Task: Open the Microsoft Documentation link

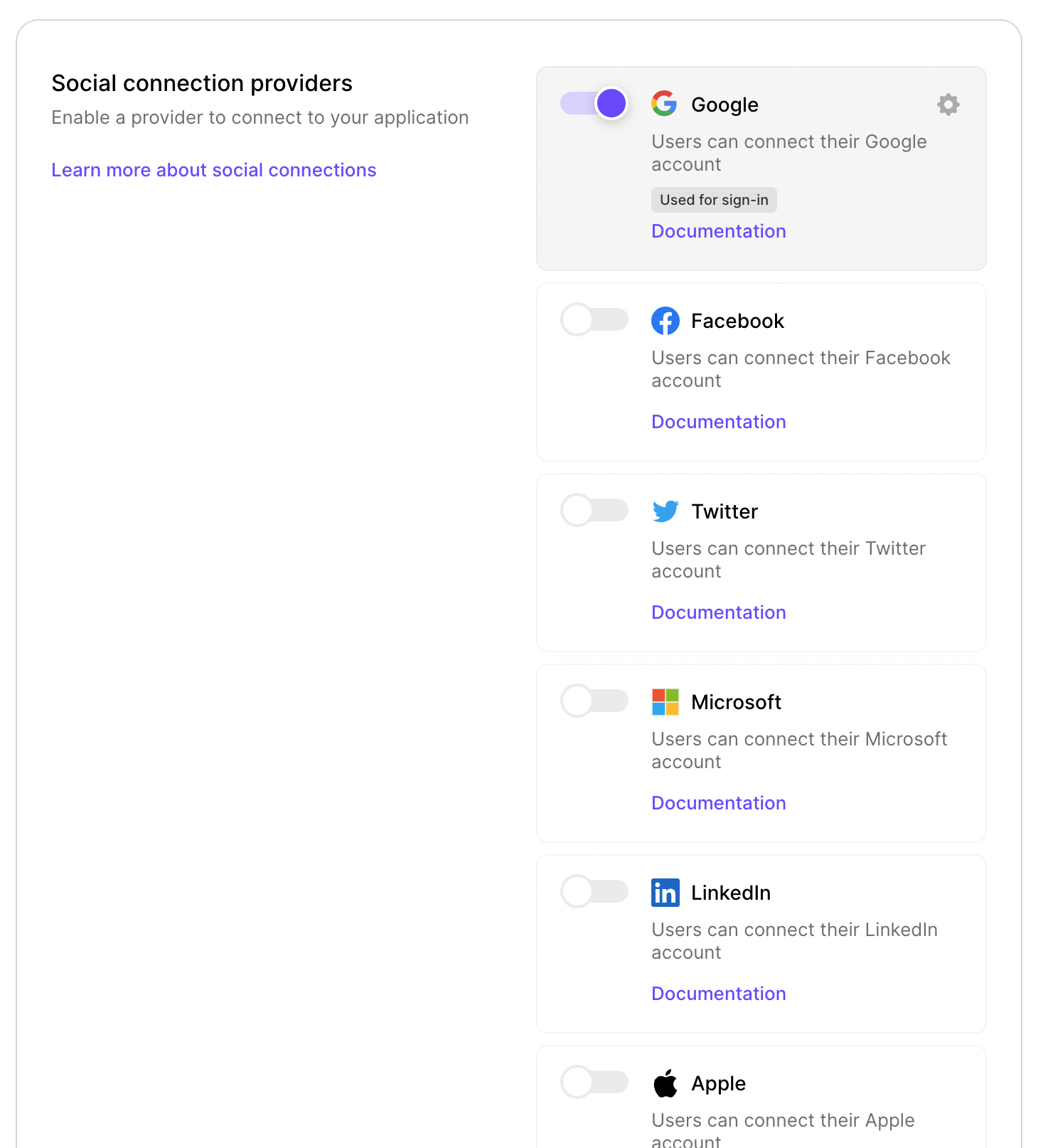Action: 718,803
